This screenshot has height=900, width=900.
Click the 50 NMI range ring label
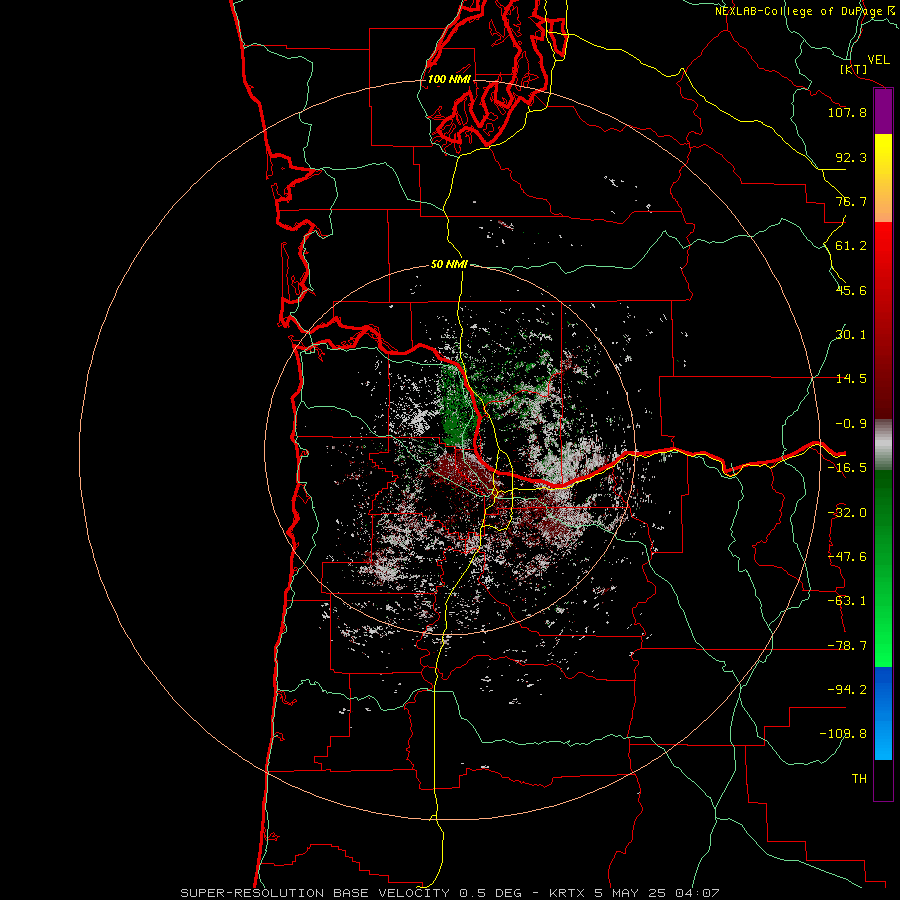(x=449, y=265)
